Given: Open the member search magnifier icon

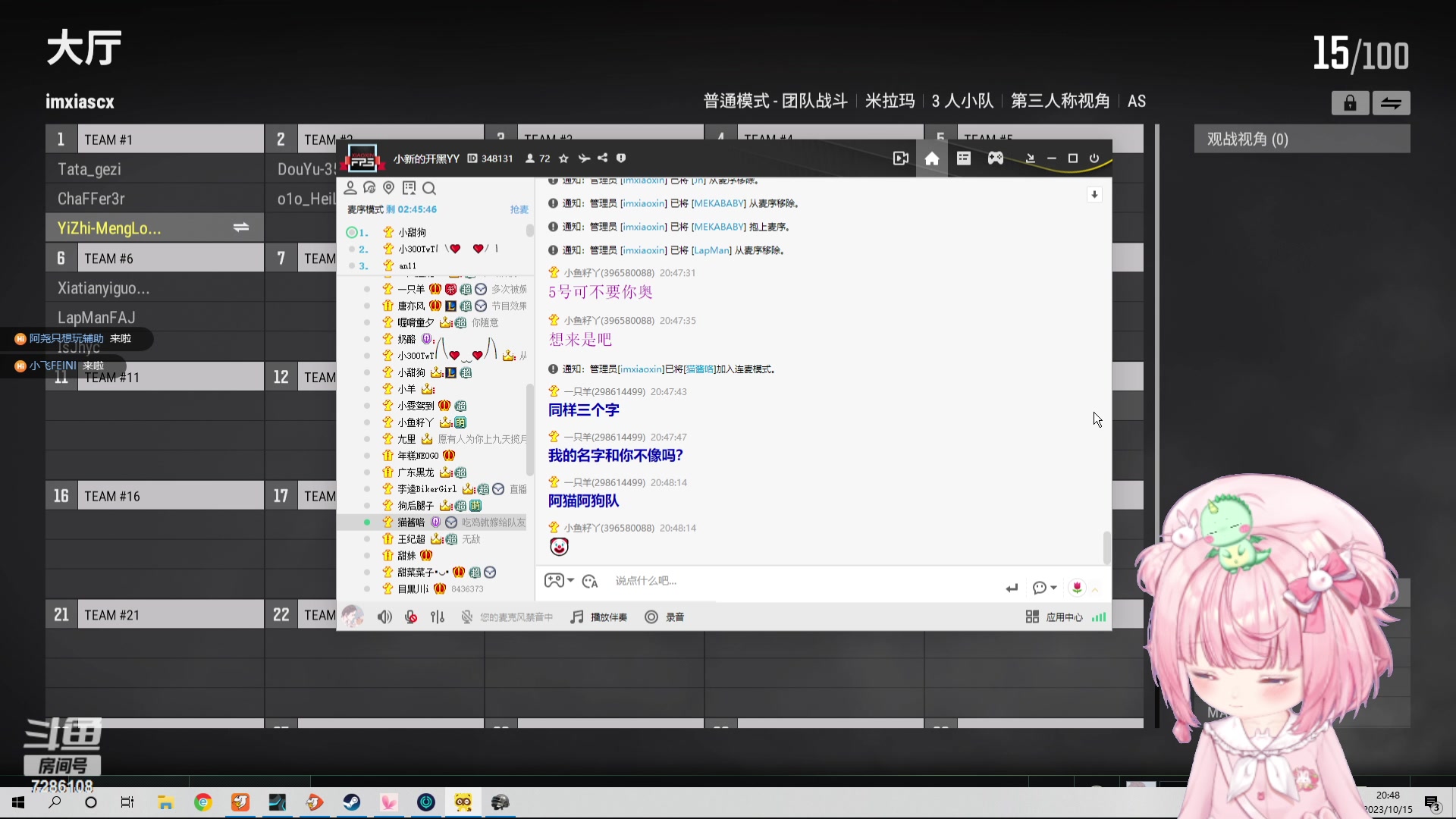Looking at the screenshot, I should (429, 187).
